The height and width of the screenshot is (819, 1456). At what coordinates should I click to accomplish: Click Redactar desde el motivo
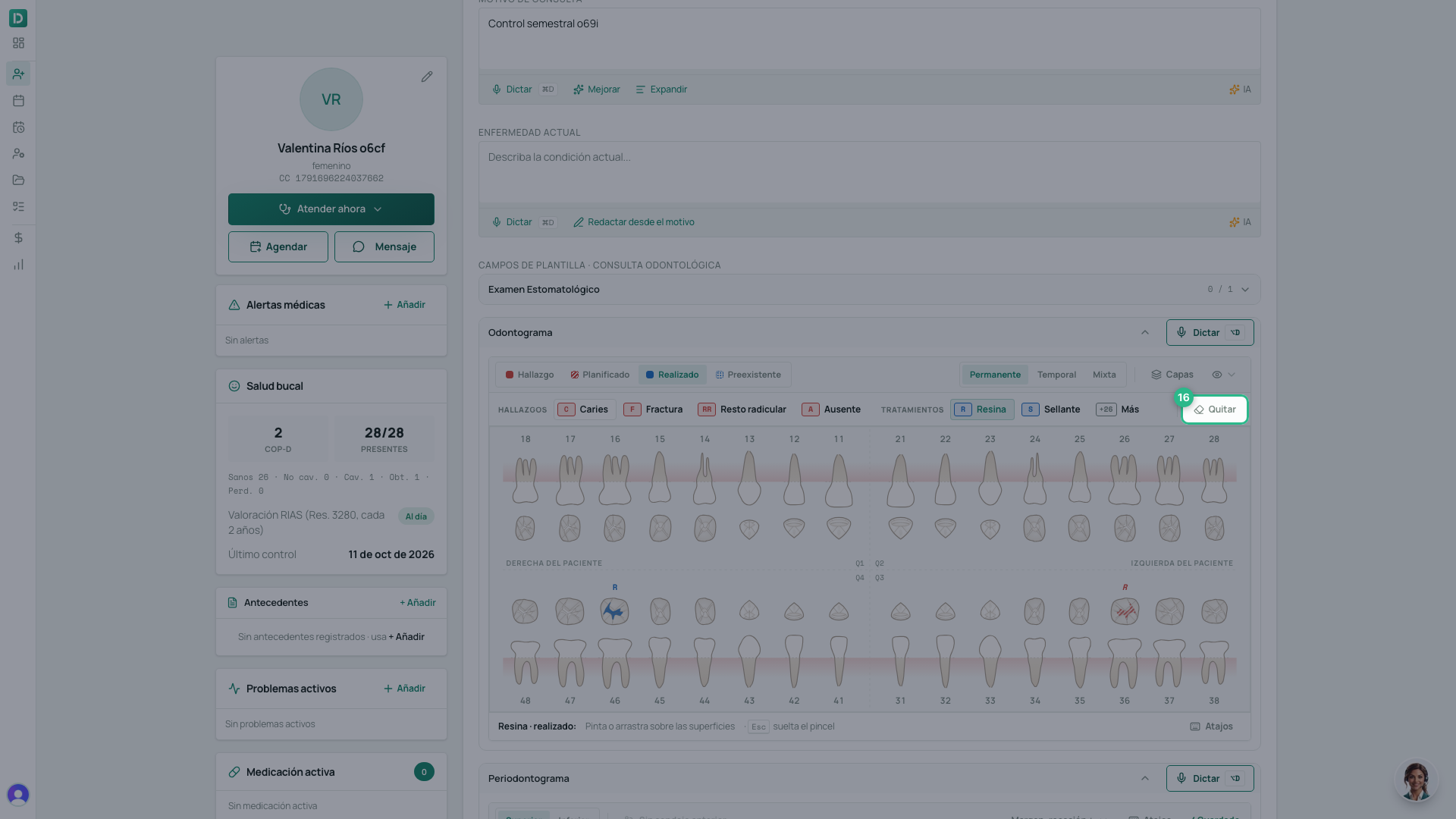coord(633,222)
